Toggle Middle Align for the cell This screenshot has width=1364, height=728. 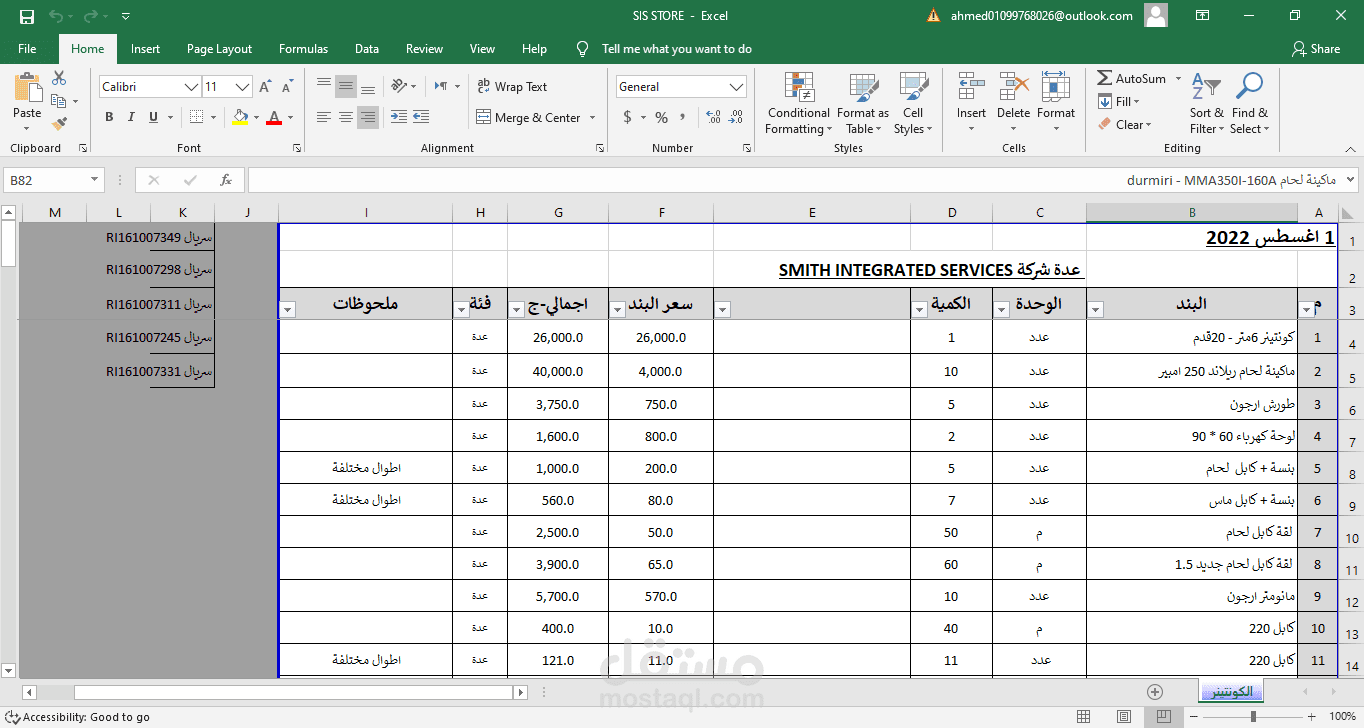pyautogui.click(x=346, y=87)
